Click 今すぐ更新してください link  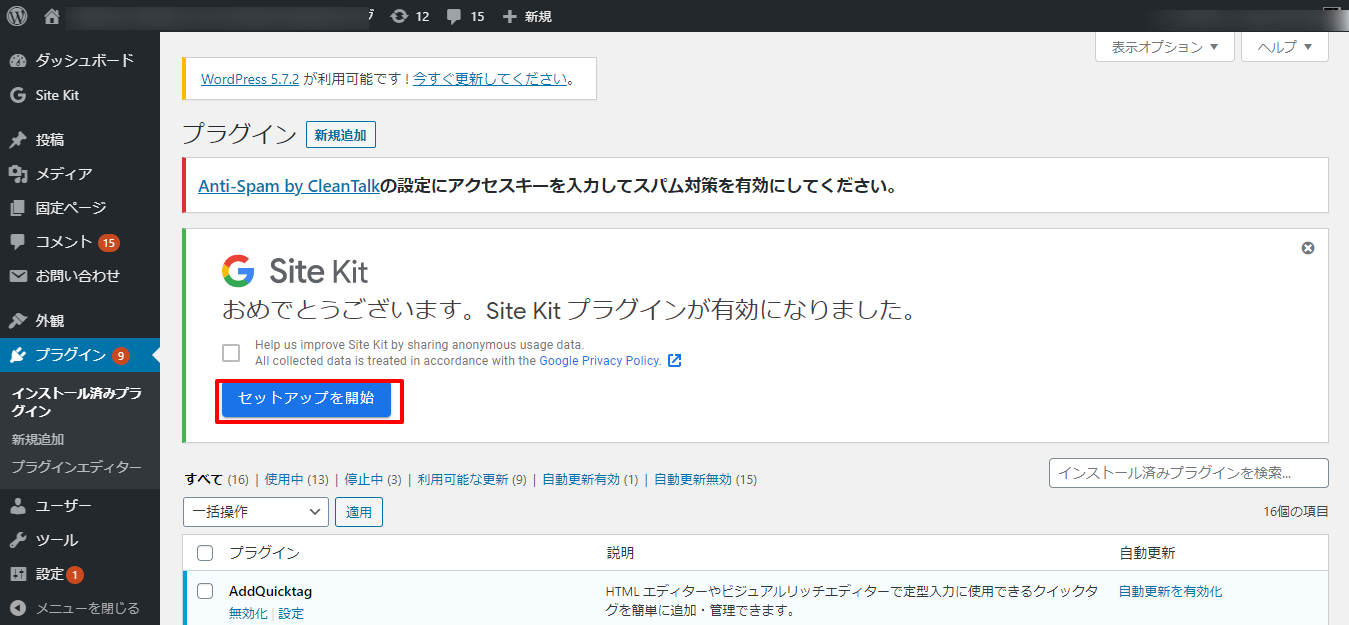(x=490, y=79)
